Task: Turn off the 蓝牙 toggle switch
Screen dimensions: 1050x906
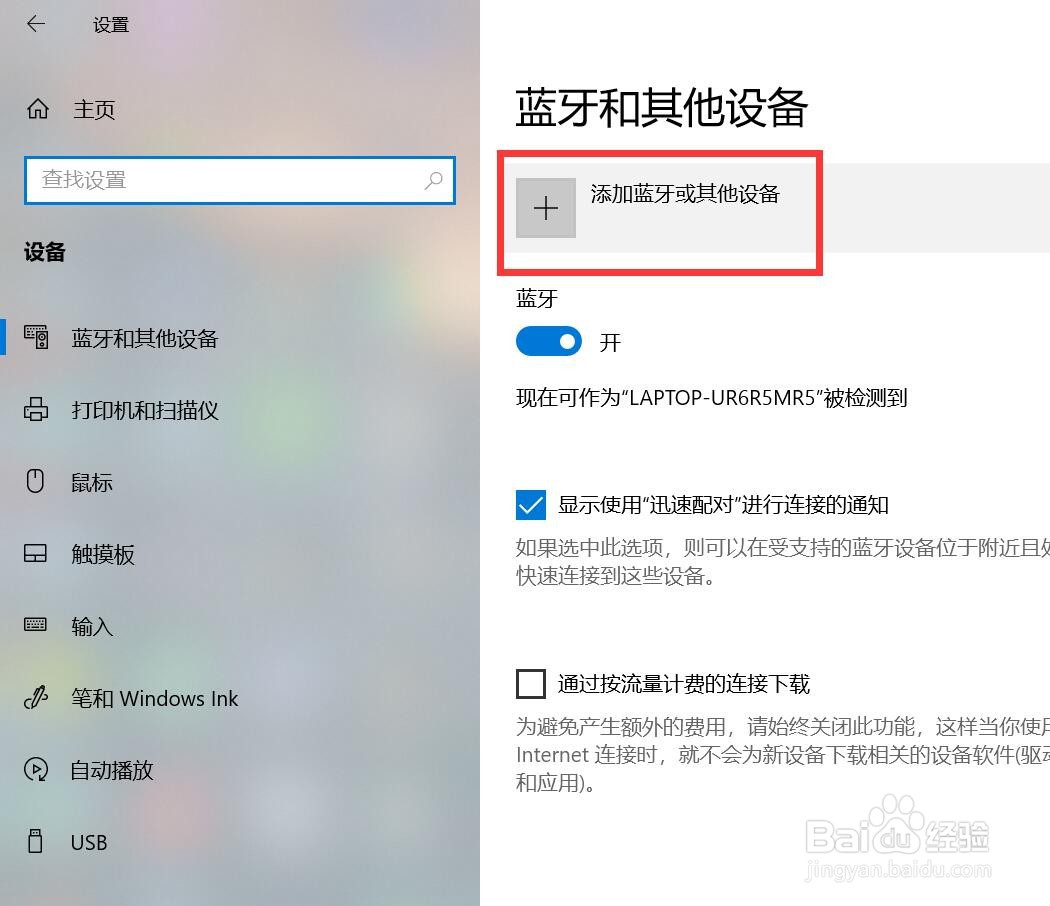Action: click(x=548, y=342)
